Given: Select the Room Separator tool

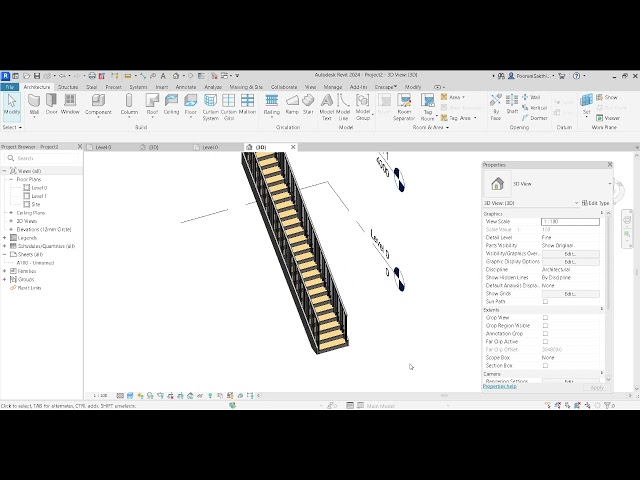Looking at the screenshot, I should (404, 107).
